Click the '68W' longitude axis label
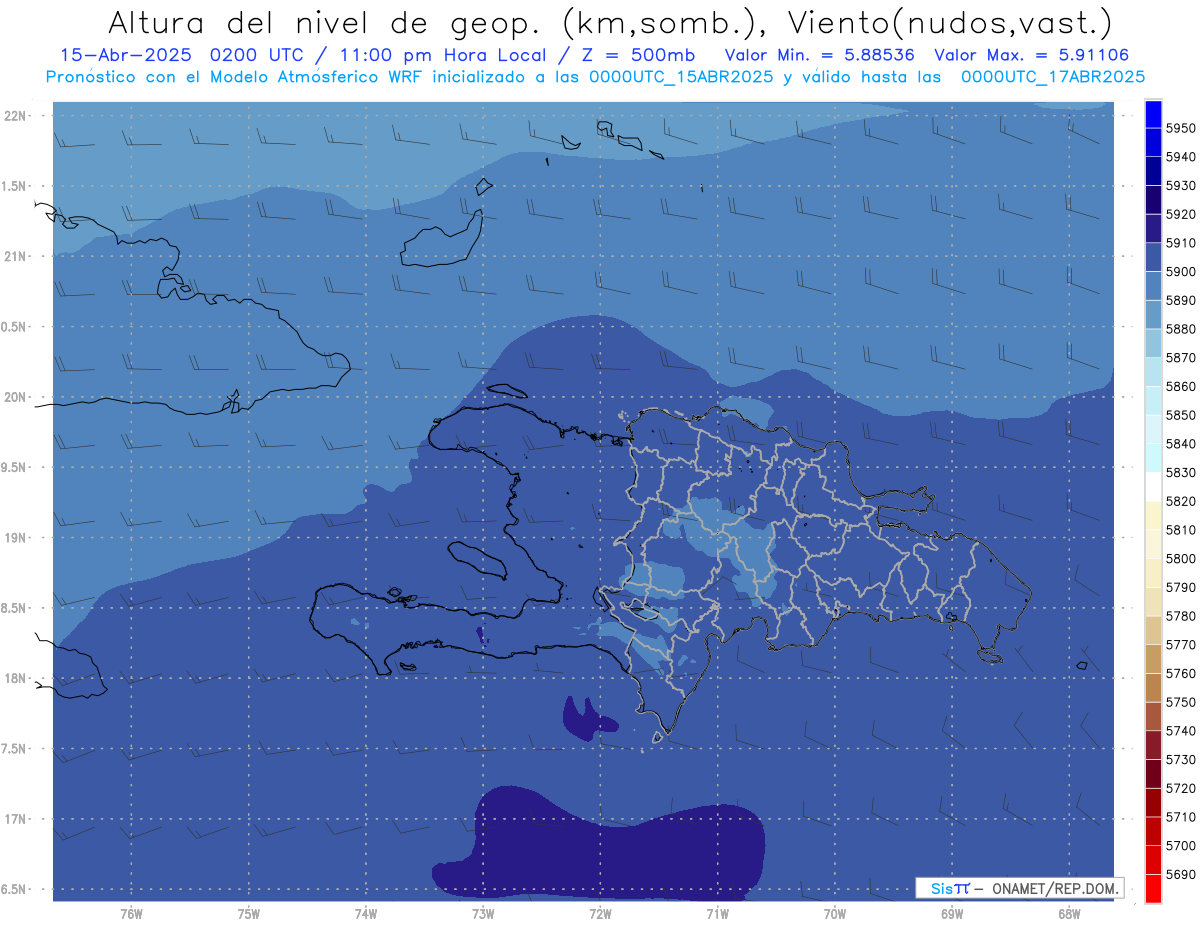This screenshot has height=927, width=1200. [x=1069, y=913]
